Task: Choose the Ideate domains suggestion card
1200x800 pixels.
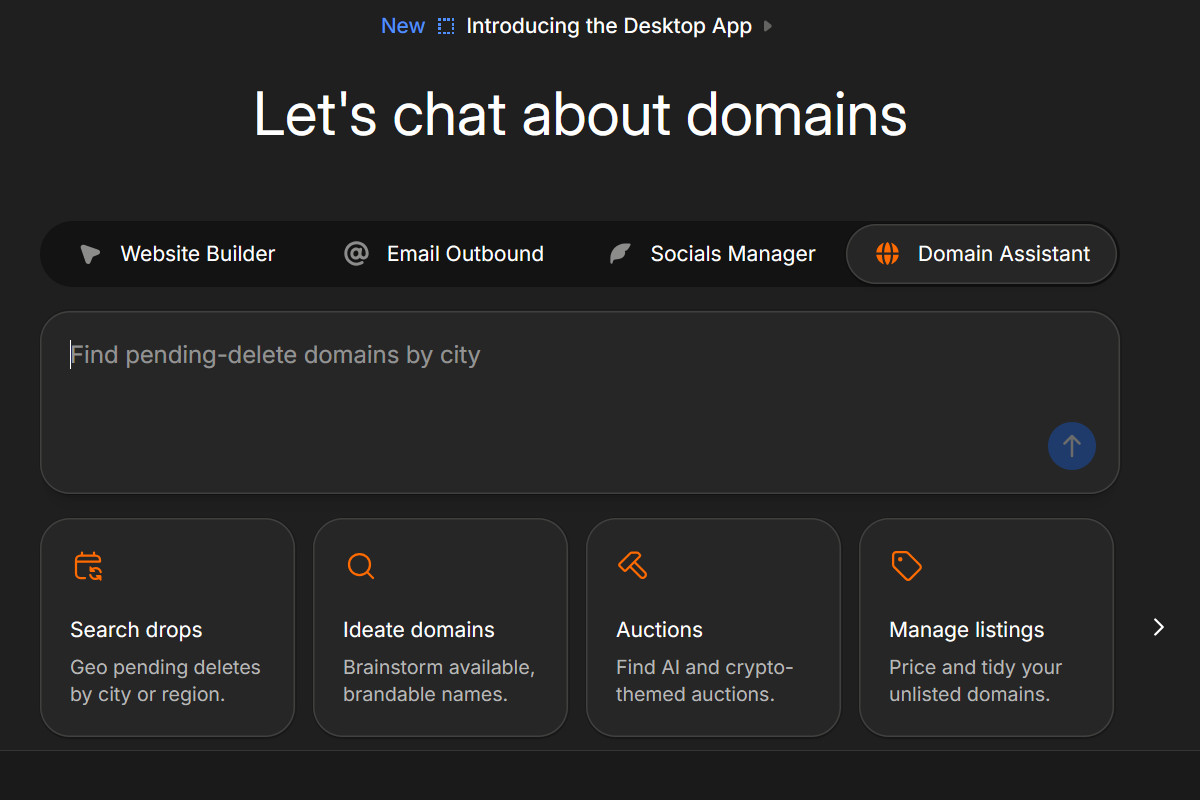Action: click(x=441, y=627)
